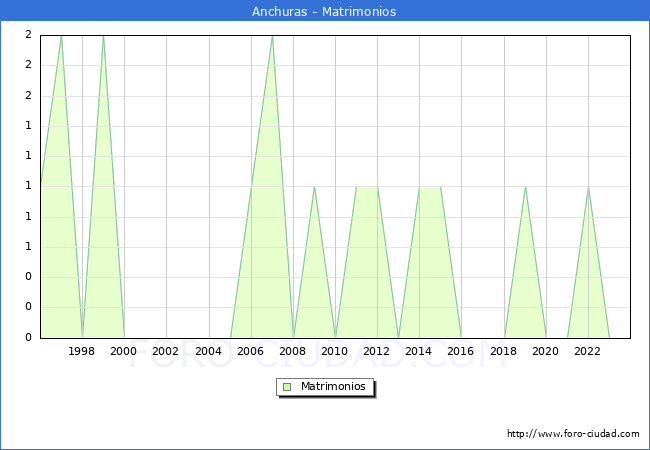Click the 2016 year label
Screen dimensions: 650x450
pyautogui.click(x=461, y=351)
